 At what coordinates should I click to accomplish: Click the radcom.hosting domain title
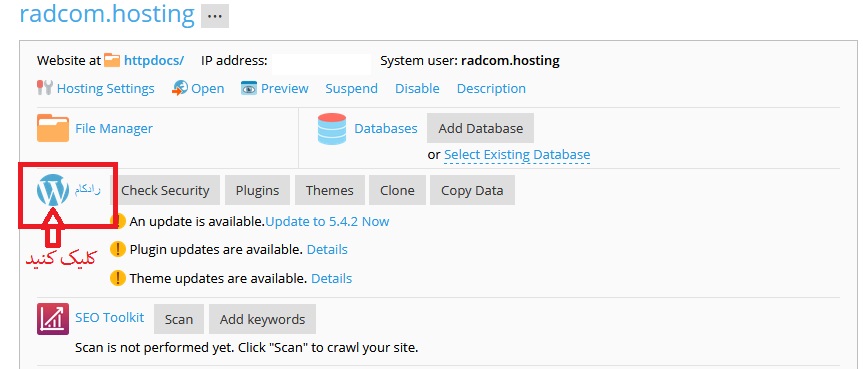click(x=107, y=15)
